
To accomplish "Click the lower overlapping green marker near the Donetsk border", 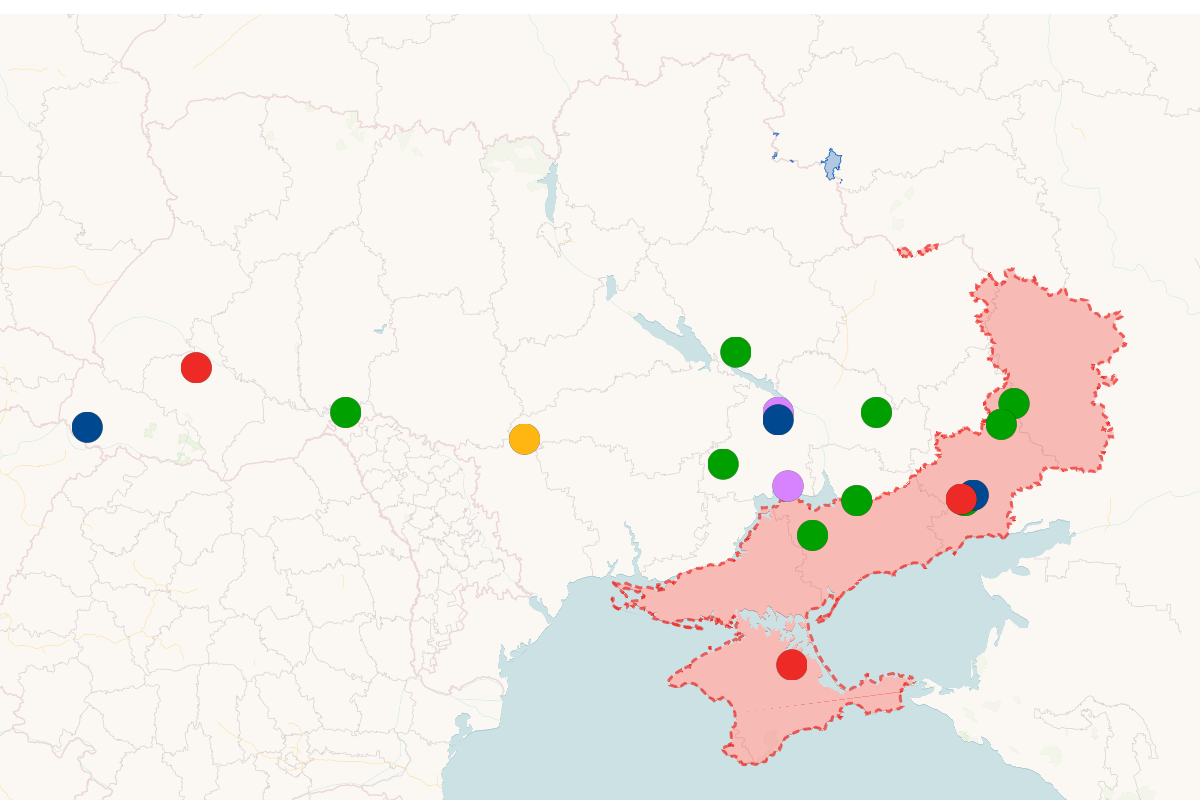I will (x=1002, y=424).
